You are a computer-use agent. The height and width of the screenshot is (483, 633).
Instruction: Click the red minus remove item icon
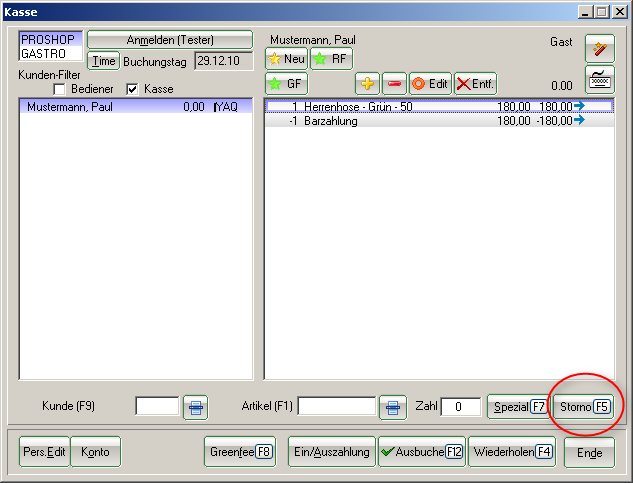394,85
